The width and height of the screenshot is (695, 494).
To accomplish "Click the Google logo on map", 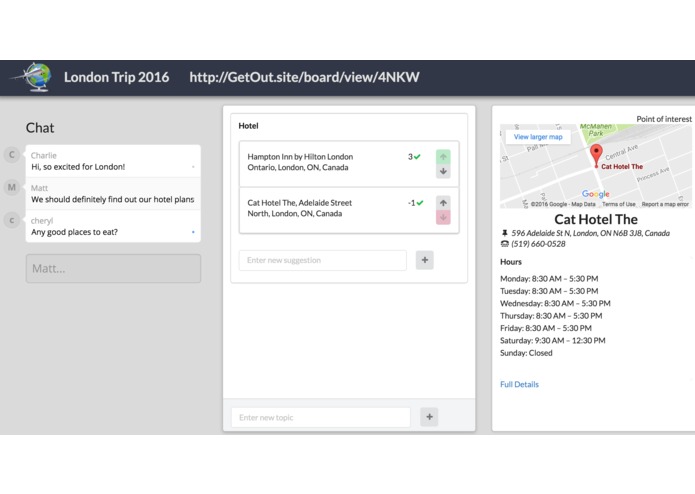I will [x=595, y=194].
